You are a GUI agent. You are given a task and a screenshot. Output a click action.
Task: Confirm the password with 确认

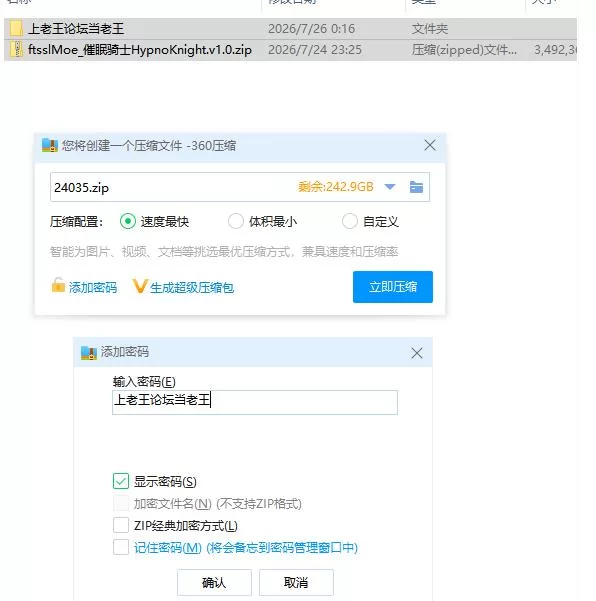[x=214, y=583]
